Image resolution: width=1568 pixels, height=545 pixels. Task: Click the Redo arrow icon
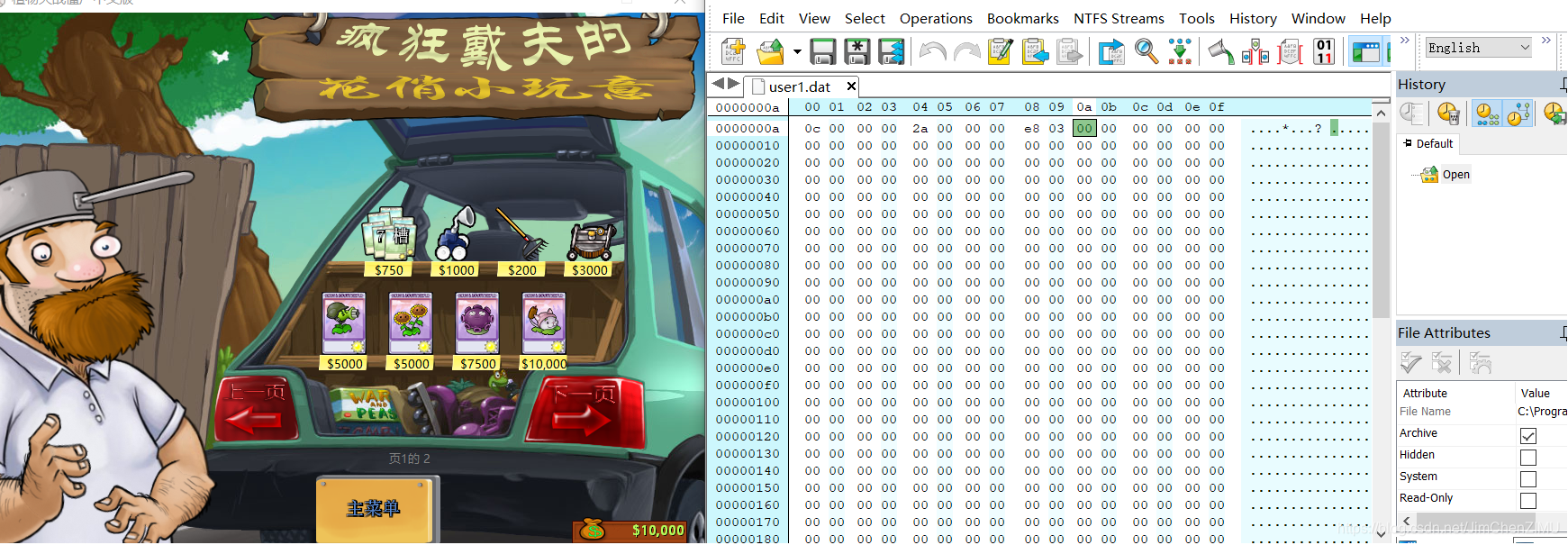[x=966, y=51]
